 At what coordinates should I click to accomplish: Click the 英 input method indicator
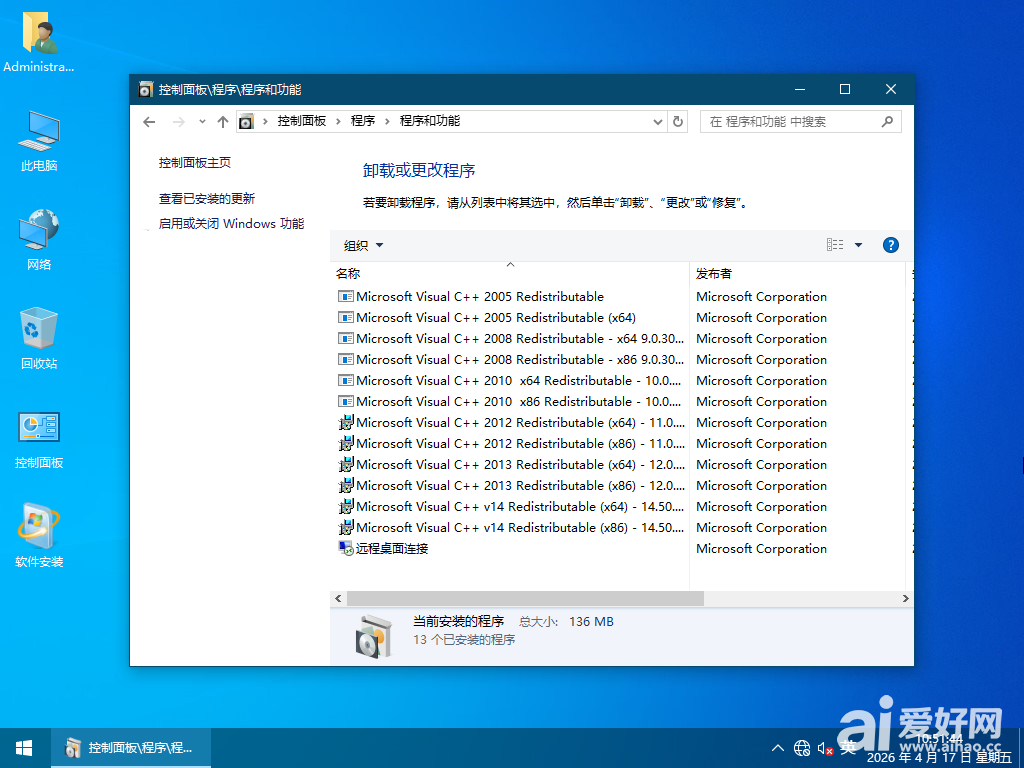[x=848, y=748]
